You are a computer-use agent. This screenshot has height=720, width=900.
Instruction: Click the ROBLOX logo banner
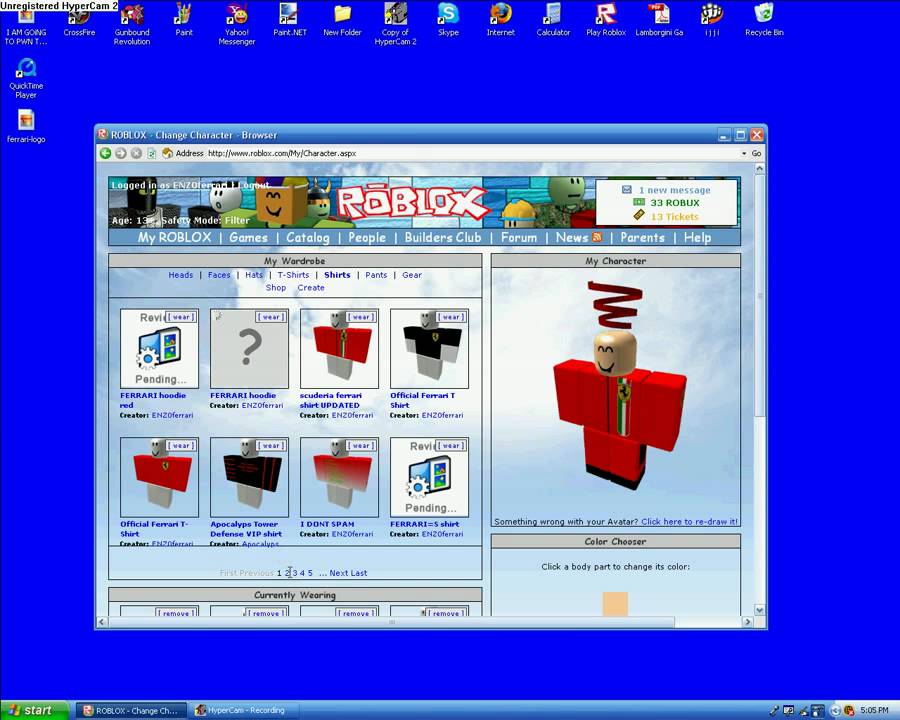[412, 204]
